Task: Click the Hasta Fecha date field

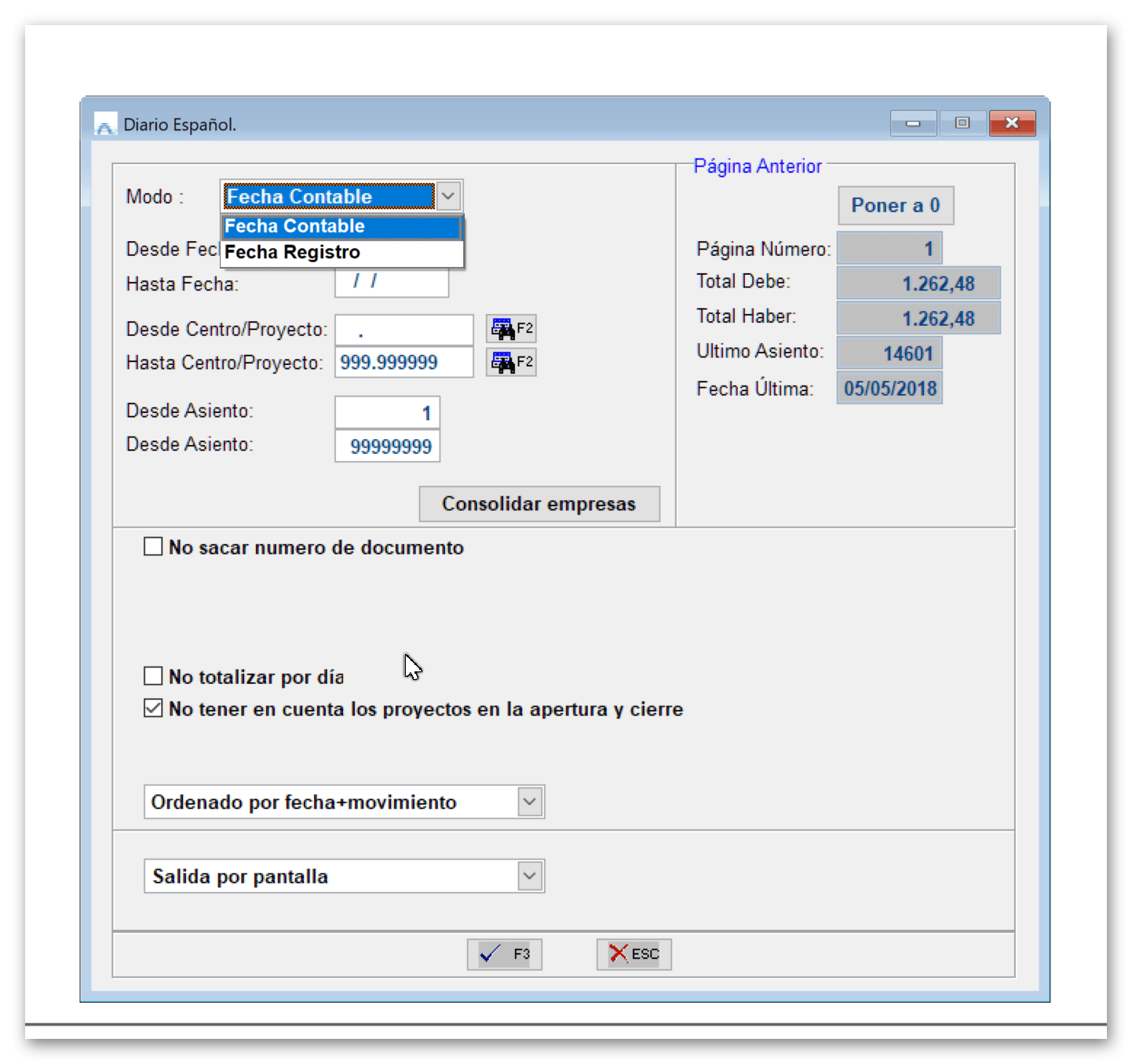Action: coord(391,283)
